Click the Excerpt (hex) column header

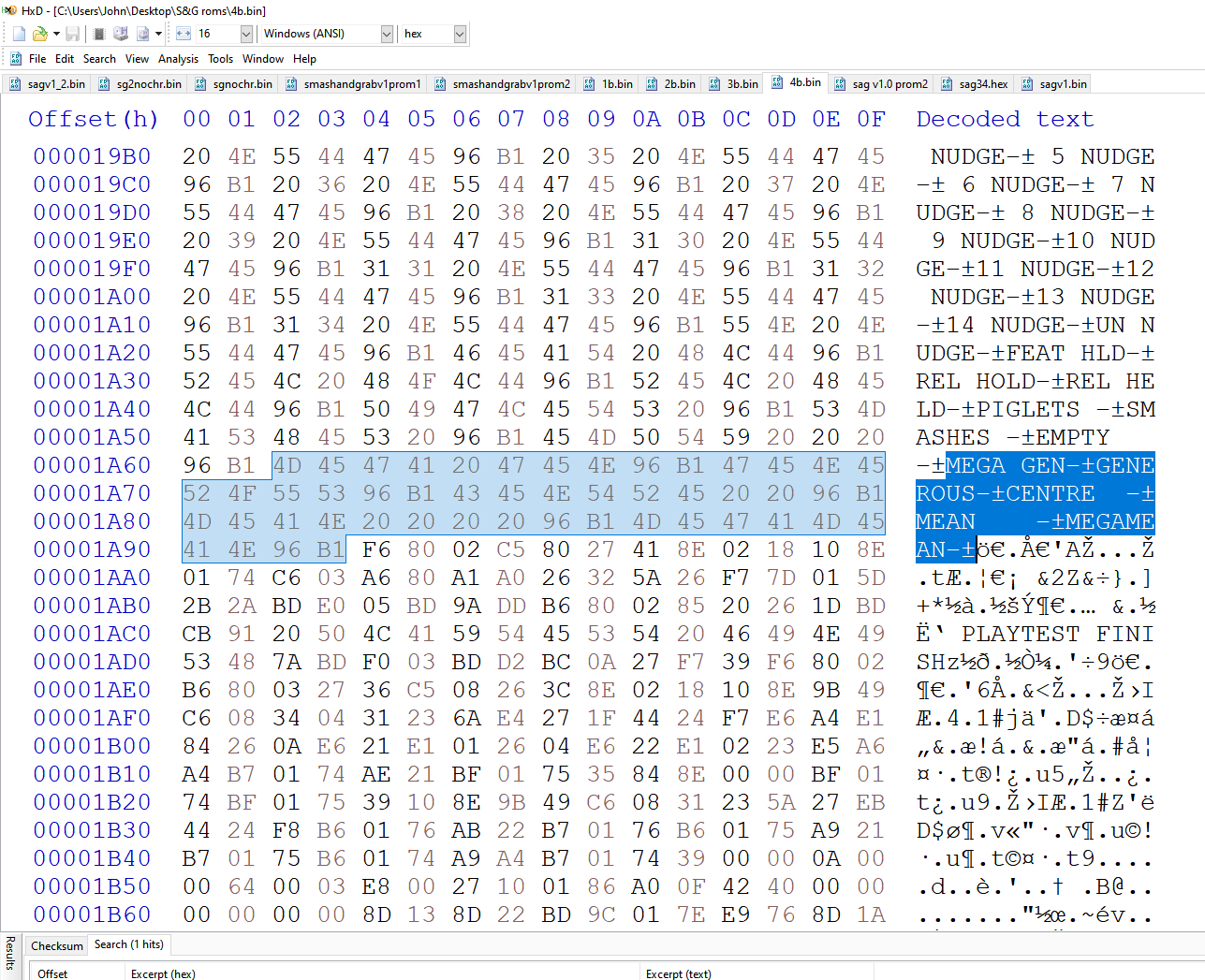(x=163, y=973)
